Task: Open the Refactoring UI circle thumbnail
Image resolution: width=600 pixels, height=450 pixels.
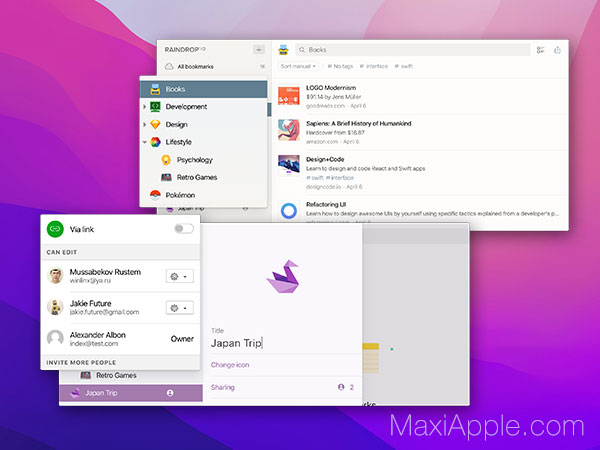Action: (x=289, y=211)
